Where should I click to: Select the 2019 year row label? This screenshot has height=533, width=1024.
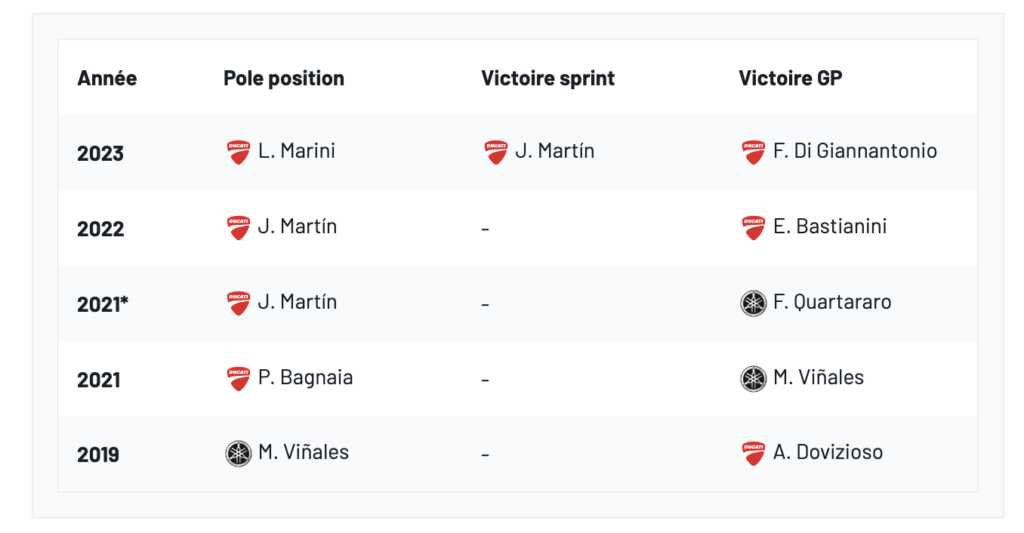98,455
